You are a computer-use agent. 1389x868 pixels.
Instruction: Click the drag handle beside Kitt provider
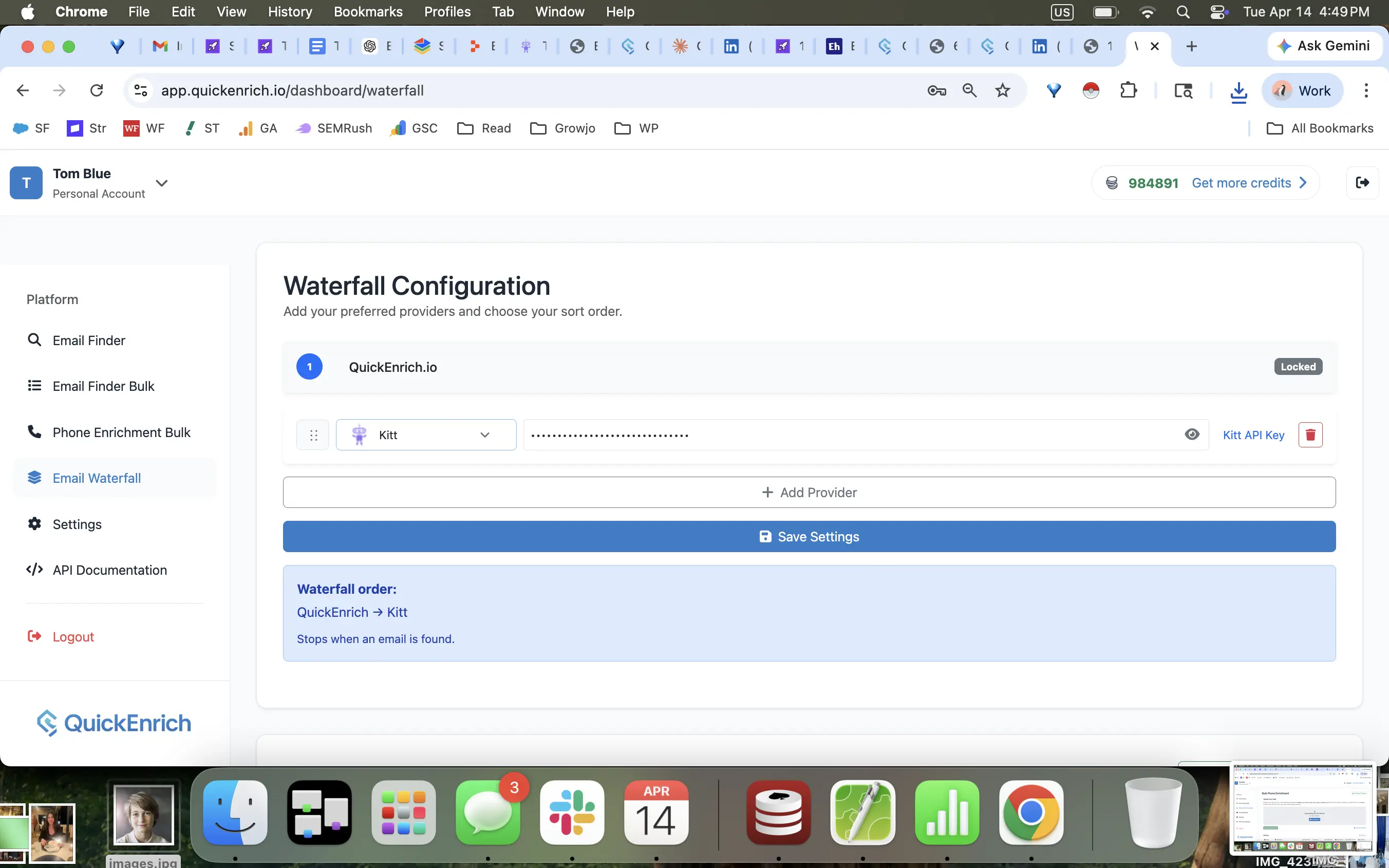pyautogui.click(x=313, y=435)
